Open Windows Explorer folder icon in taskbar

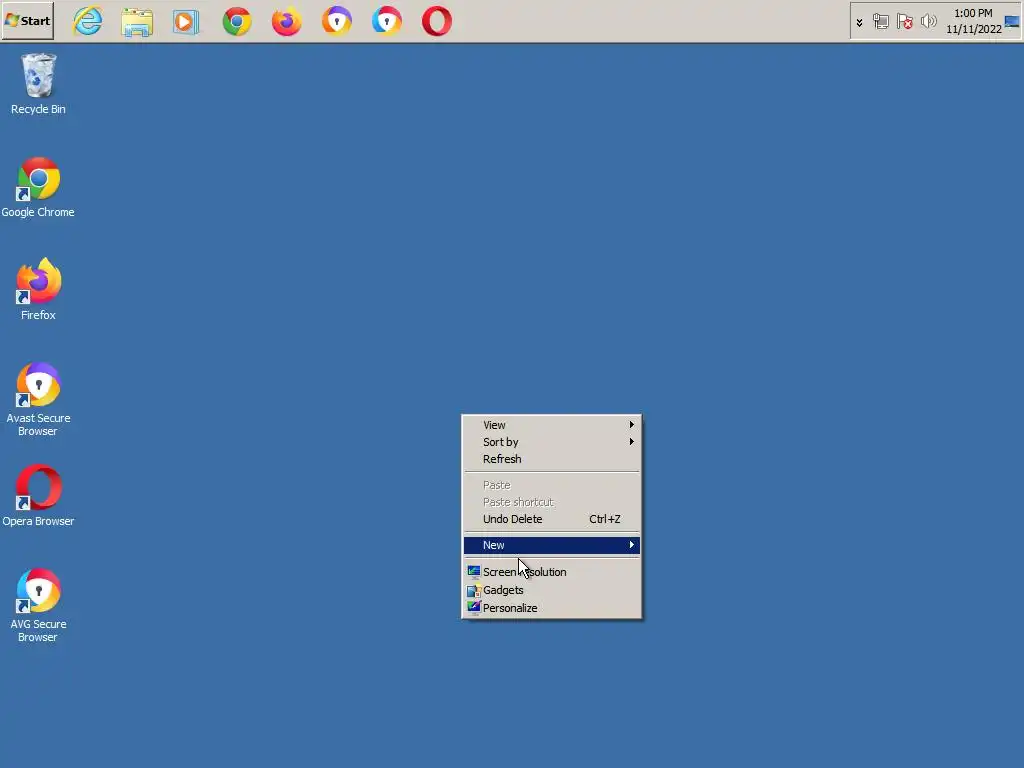[x=137, y=22]
